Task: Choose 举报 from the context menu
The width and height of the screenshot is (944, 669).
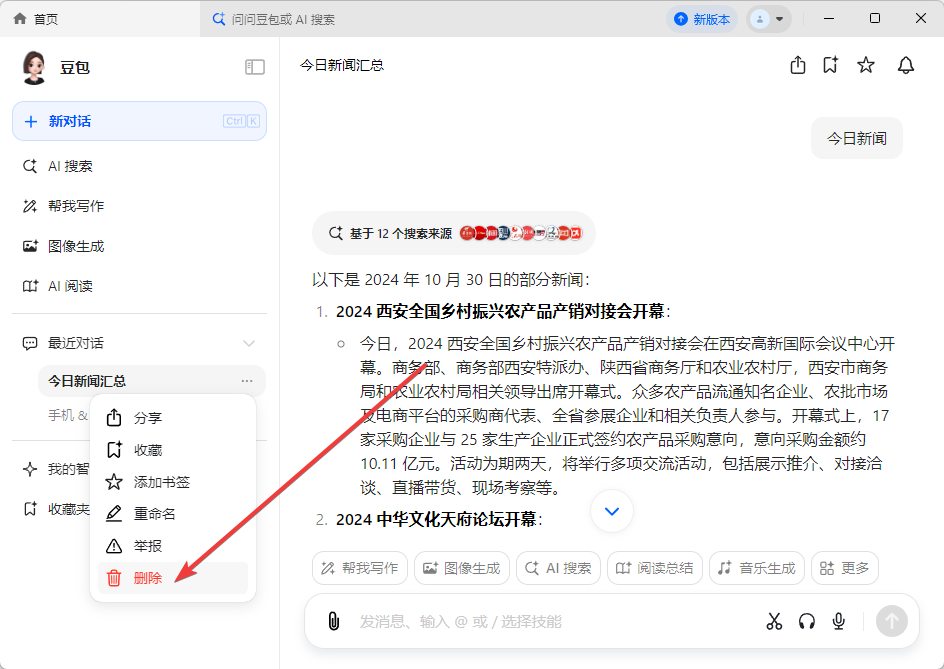Action: [x=173, y=546]
